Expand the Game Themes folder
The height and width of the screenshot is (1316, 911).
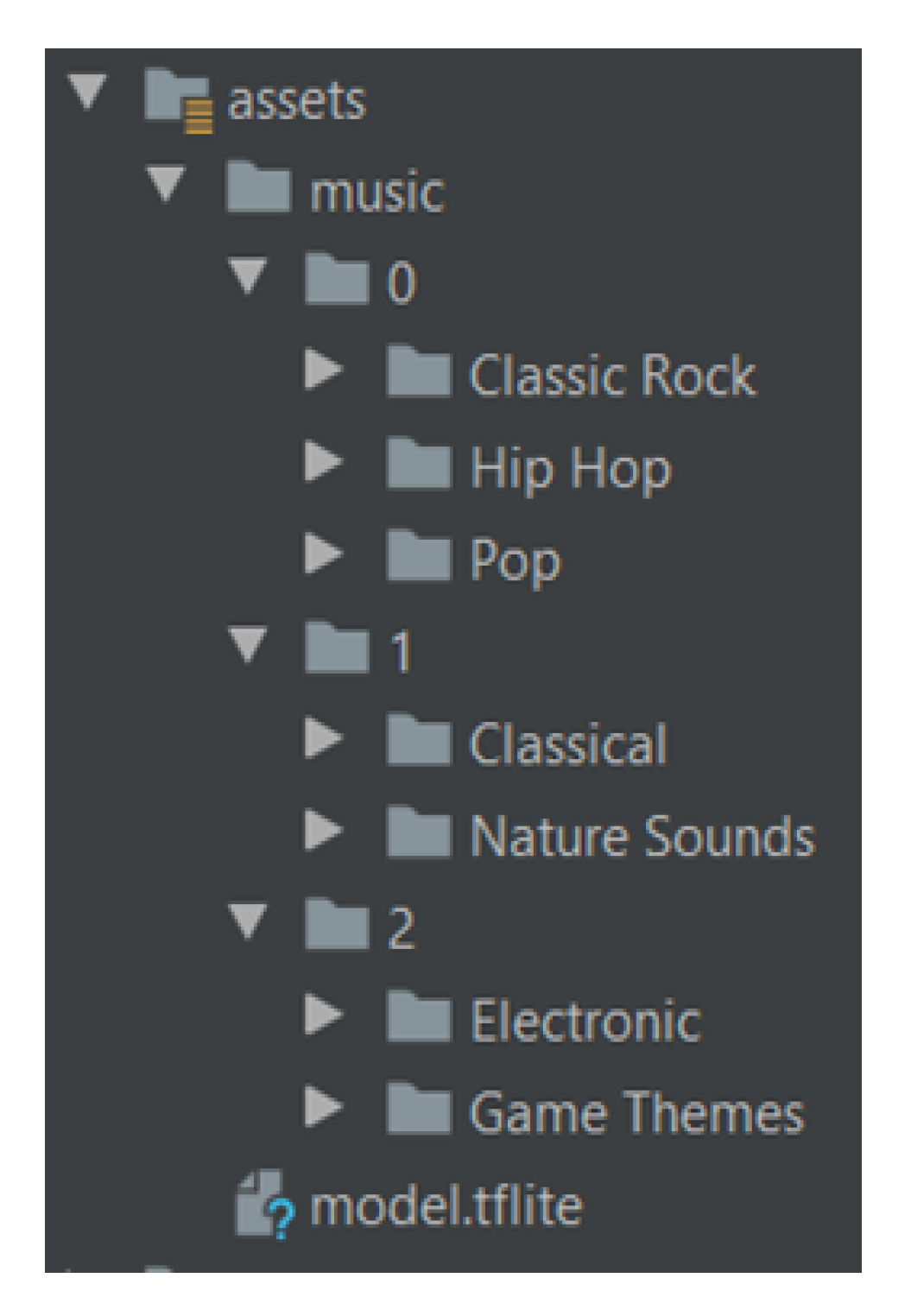pyautogui.click(x=324, y=1106)
